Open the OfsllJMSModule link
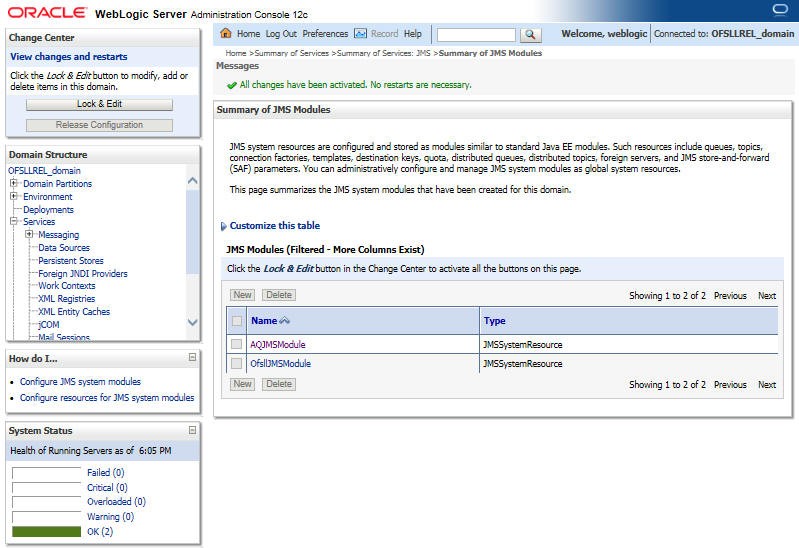799x548 pixels. click(x=280, y=363)
